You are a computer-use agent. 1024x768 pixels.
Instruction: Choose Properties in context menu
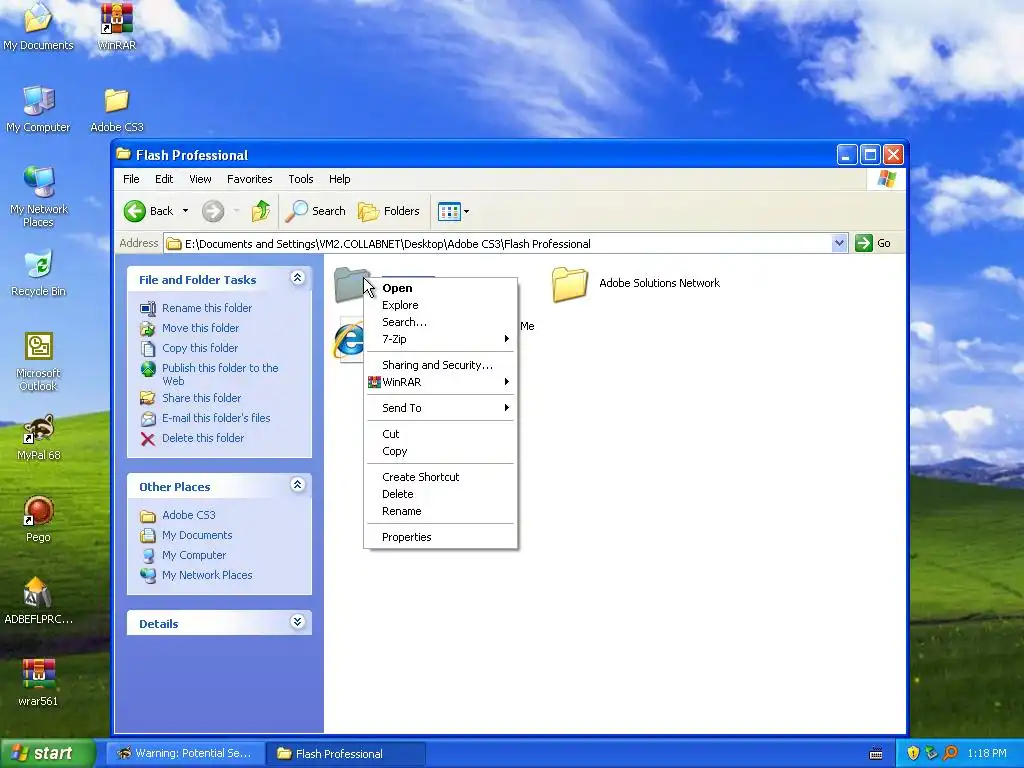pos(441,537)
